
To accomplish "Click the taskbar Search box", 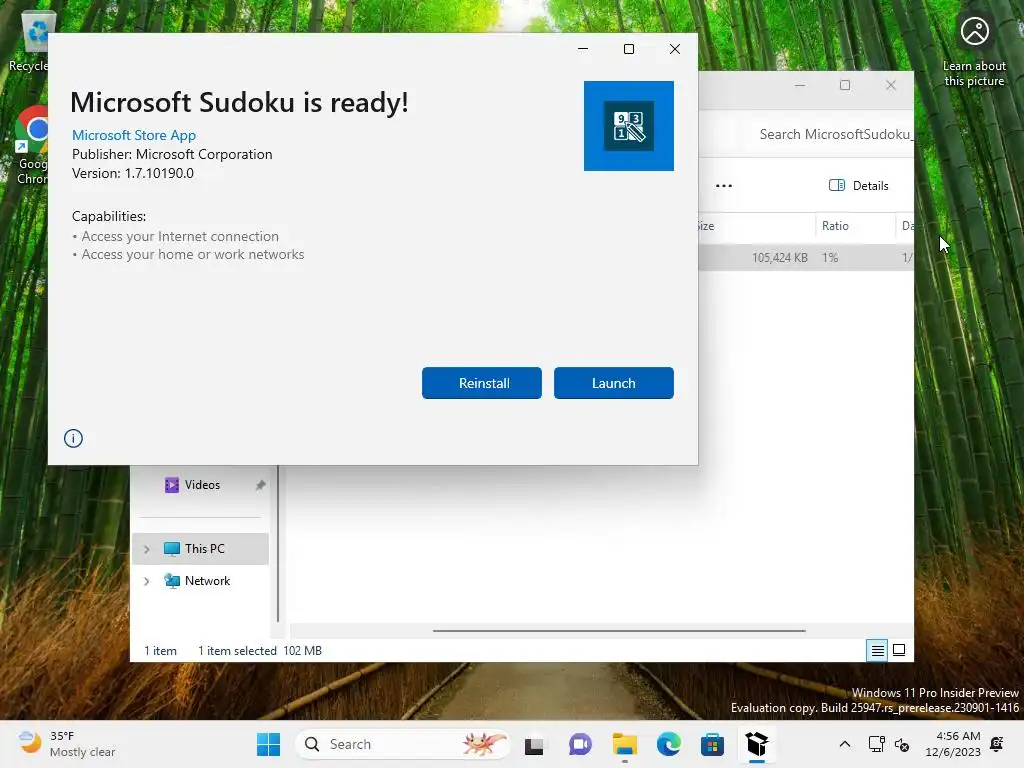I will click(402, 744).
